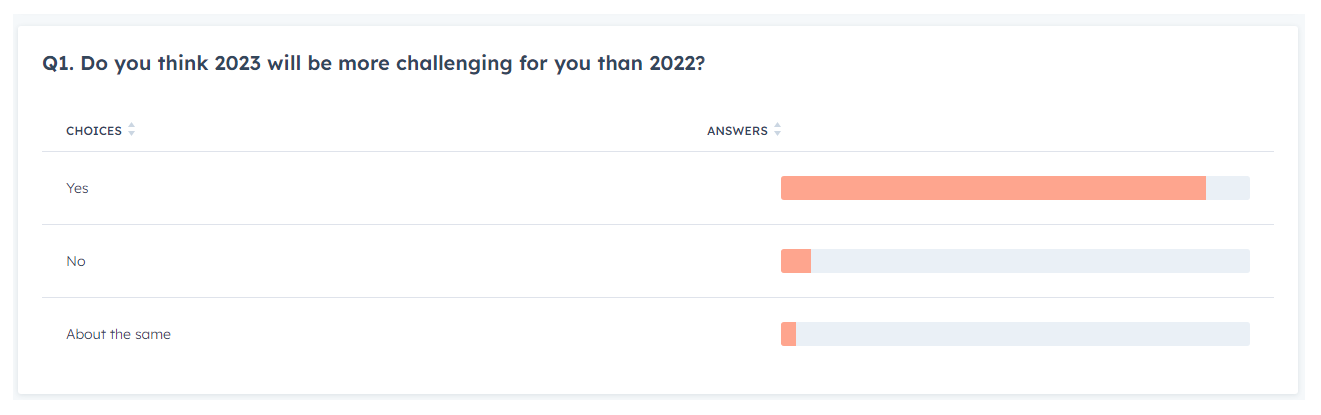Click the Q1. prefix in the question heading
Viewport: 1321px width, 415px height.
pos(57,64)
